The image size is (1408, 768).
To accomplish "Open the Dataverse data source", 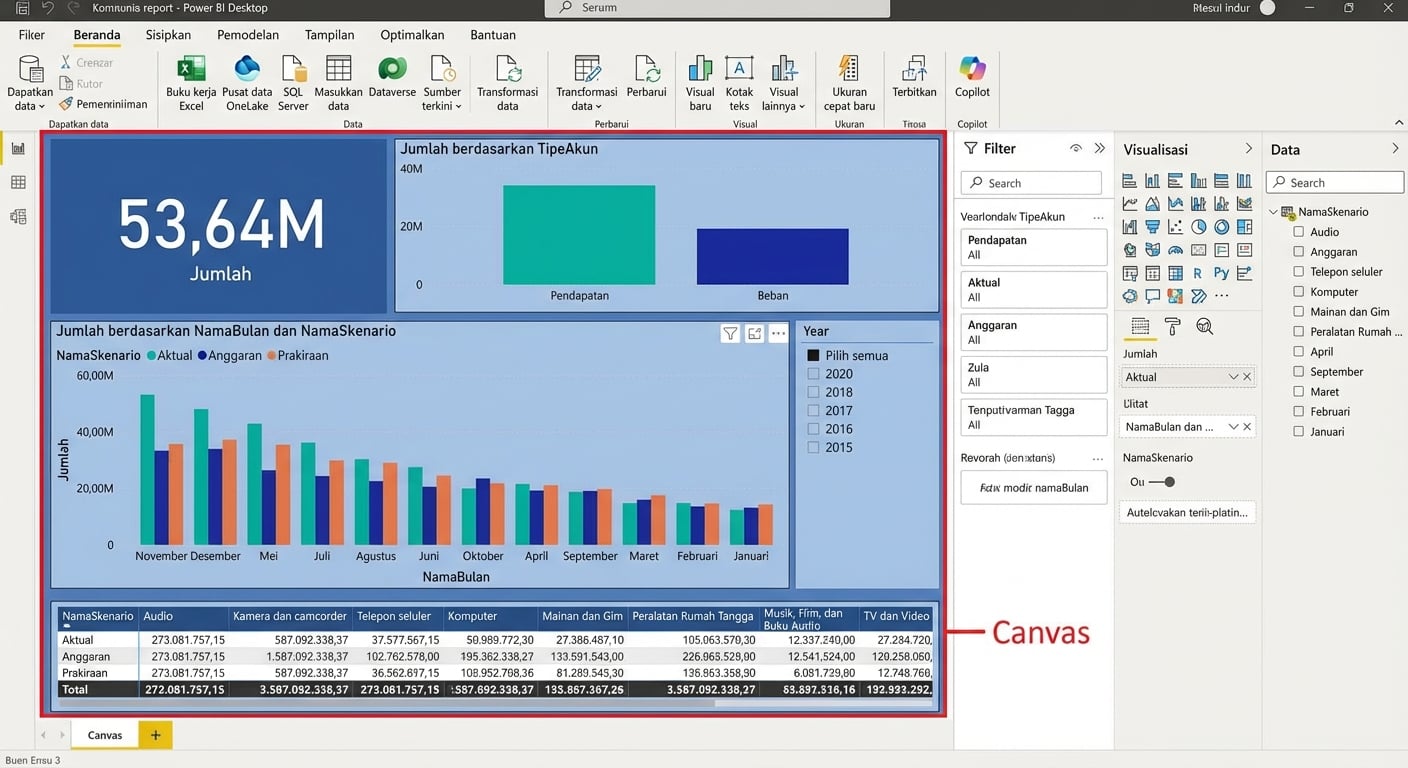I will (x=392, y=70).
